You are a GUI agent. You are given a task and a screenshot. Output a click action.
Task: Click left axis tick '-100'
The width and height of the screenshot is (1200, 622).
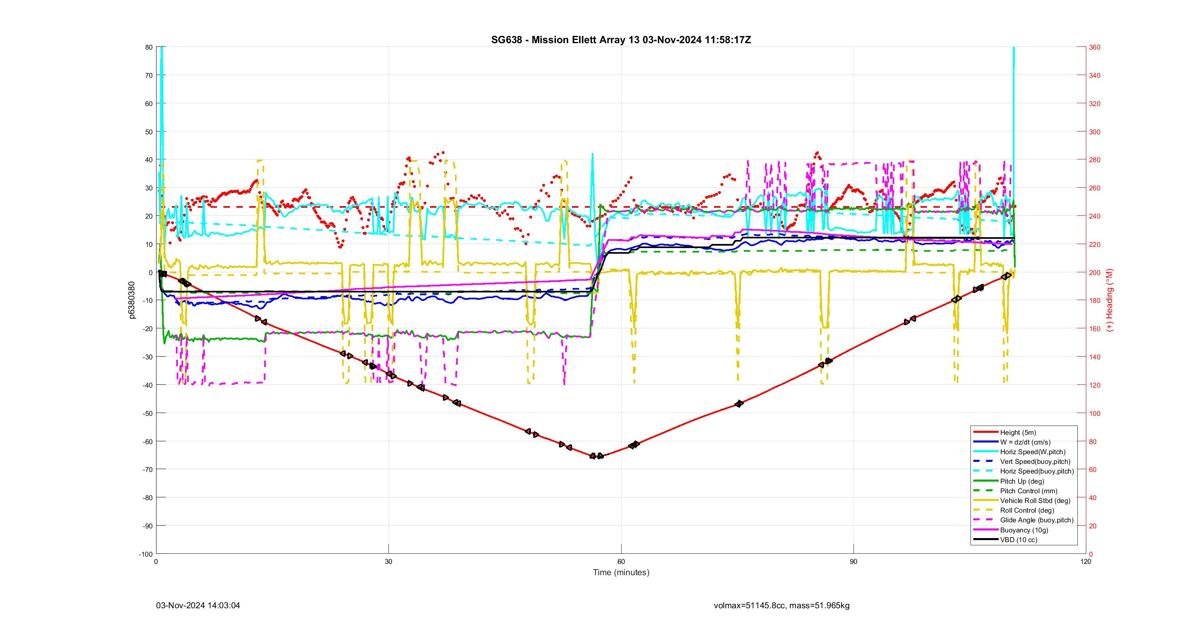145,554
